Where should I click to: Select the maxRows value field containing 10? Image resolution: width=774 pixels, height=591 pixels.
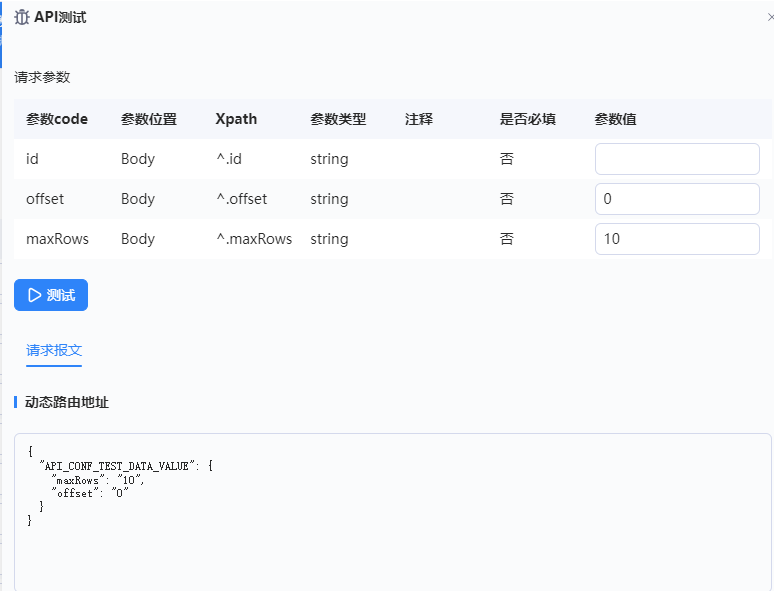tap(677, 239)
